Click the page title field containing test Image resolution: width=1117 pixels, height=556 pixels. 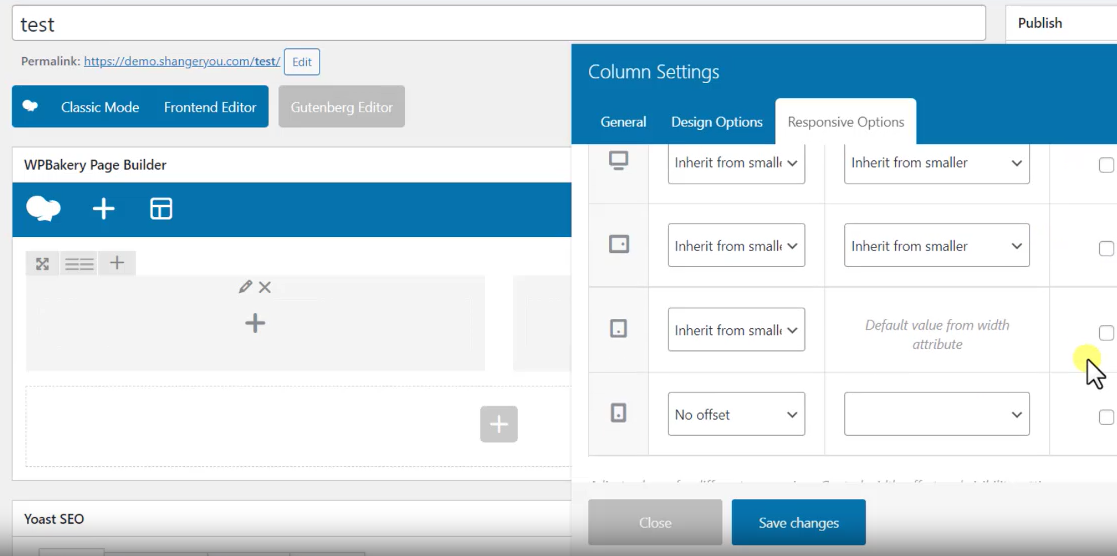[x=499, y=24]
